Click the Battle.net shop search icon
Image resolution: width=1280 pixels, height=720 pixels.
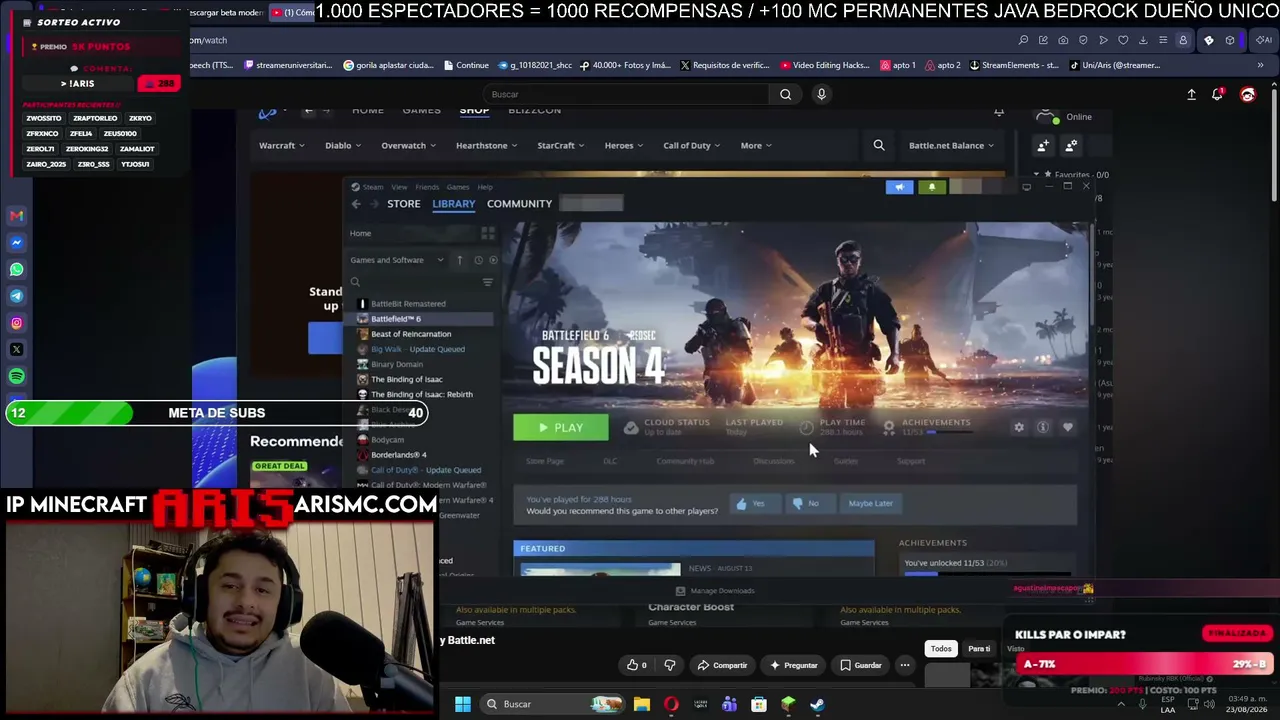879,146
